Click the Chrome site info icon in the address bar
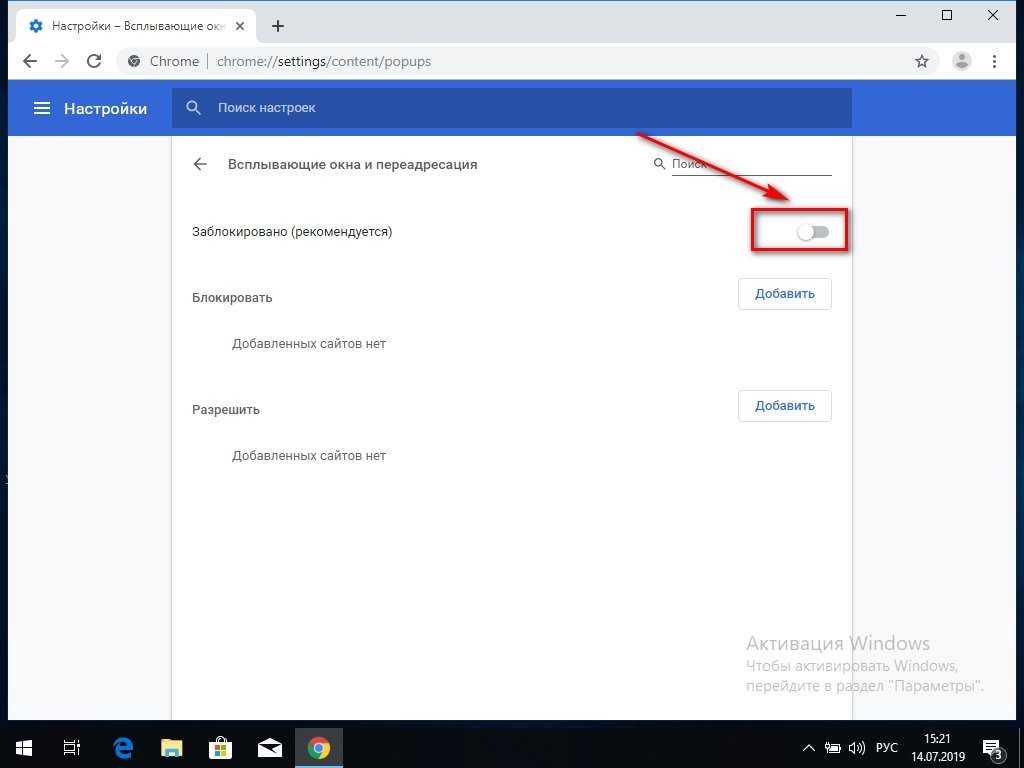This screenshot has width=1024, height=768. [x=135, y=61]
